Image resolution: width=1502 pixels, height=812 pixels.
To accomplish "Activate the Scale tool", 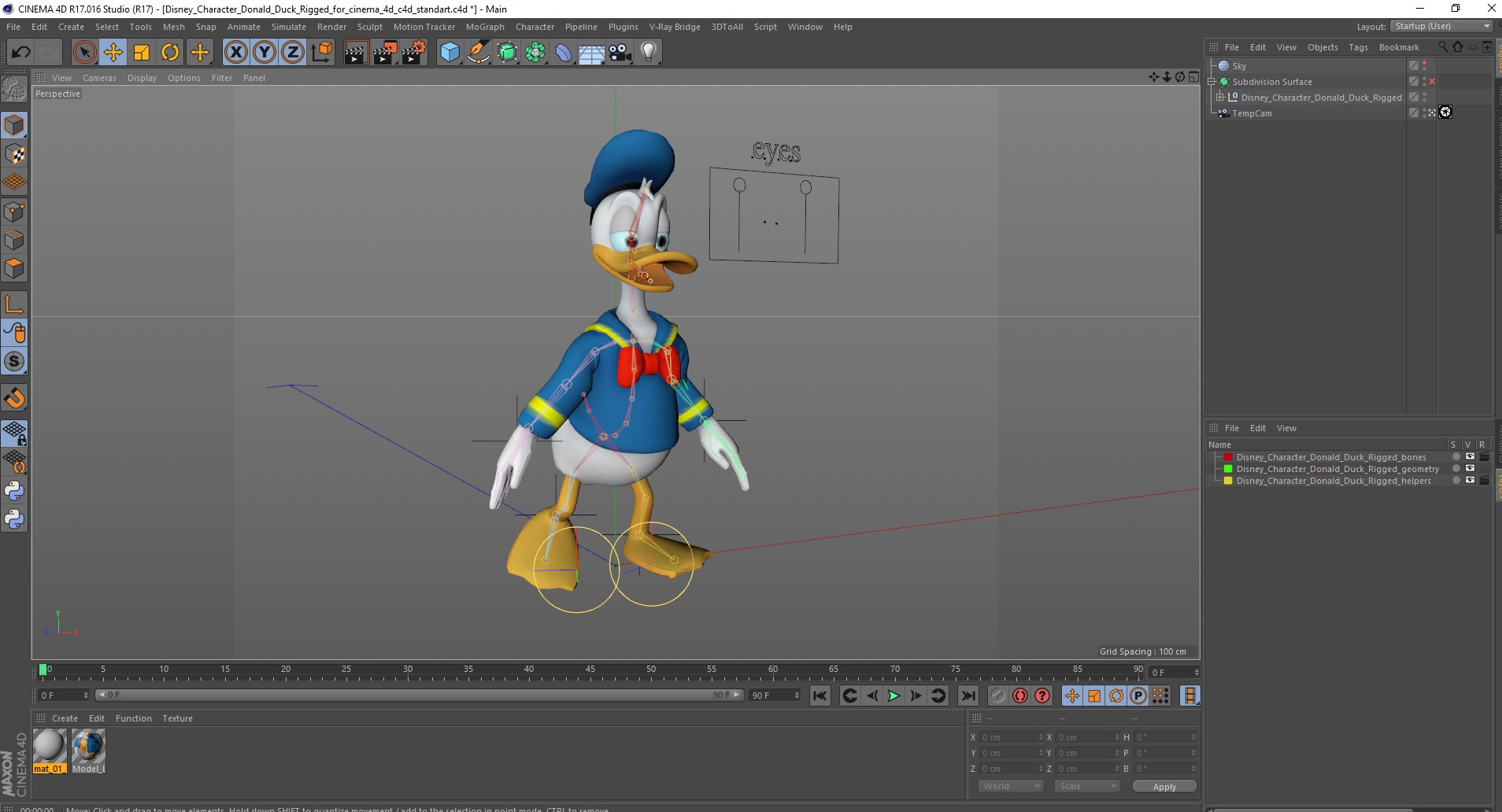I will [x=142, y=53].
